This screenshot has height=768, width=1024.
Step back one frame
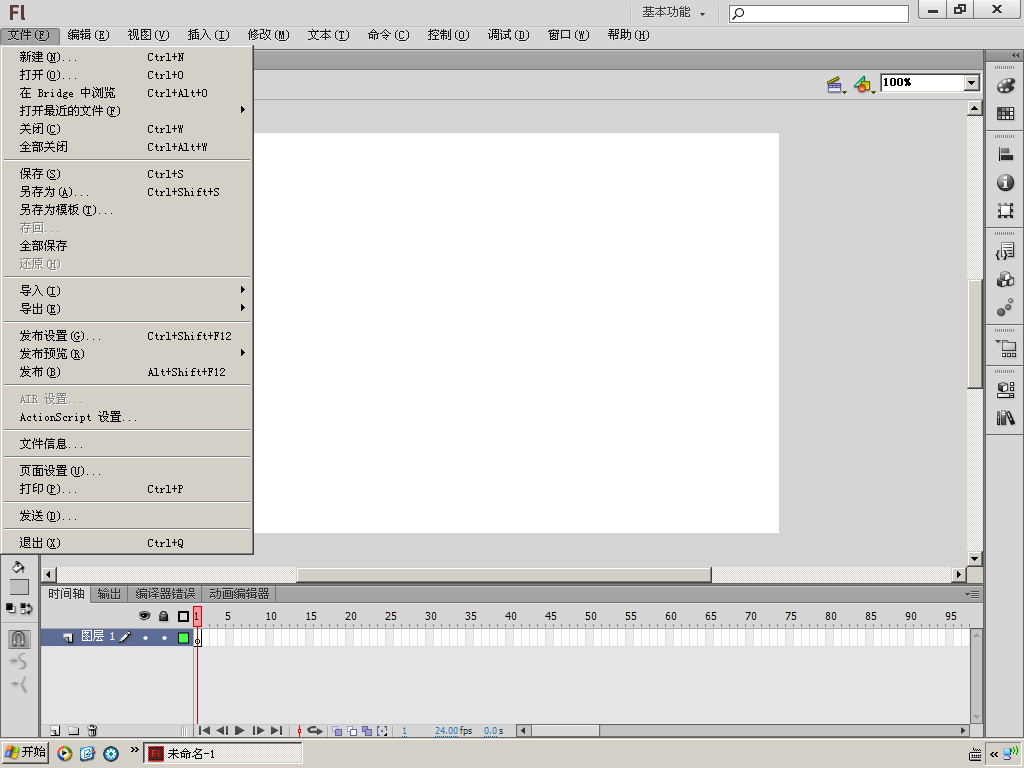[x=222, y=731]
